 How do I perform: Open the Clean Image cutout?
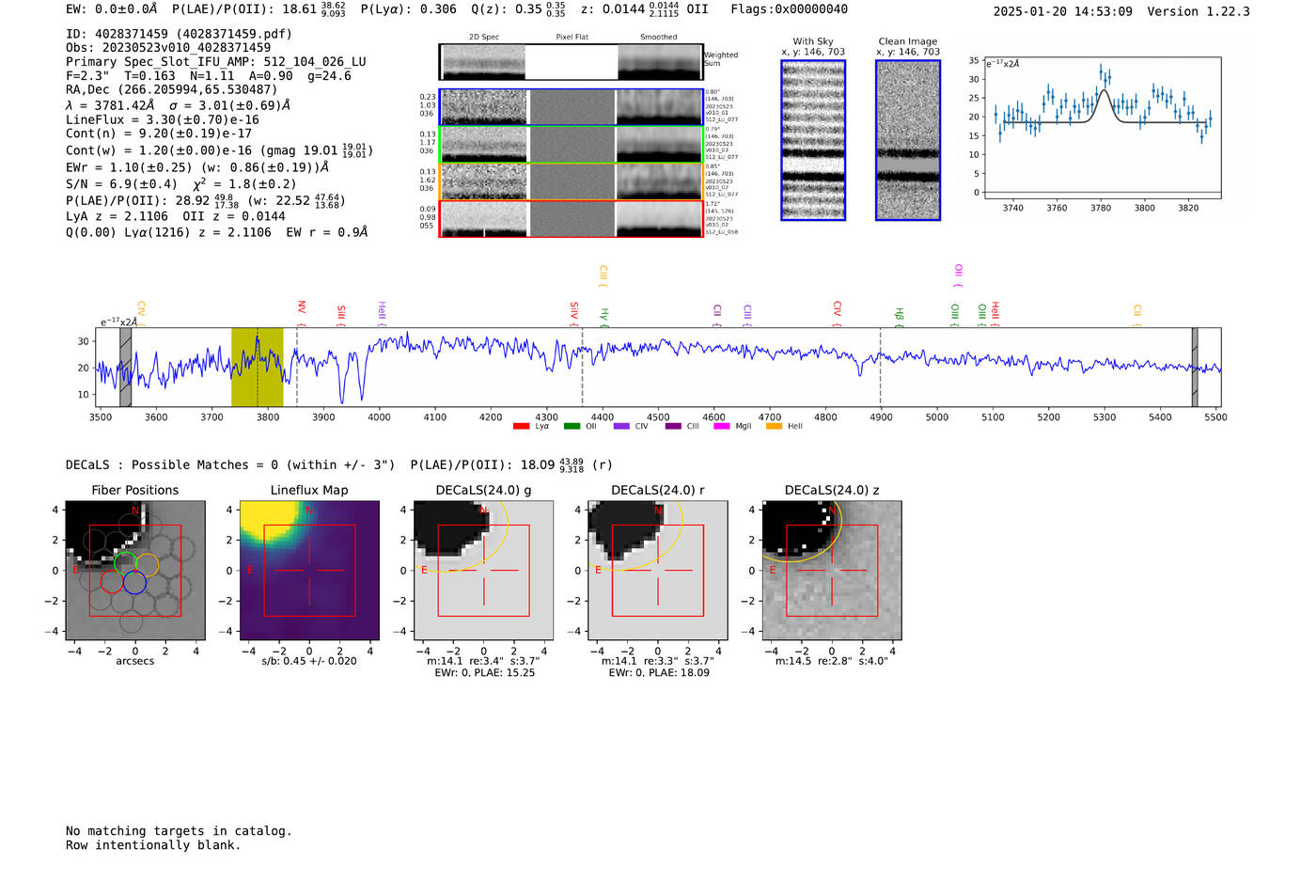tap(908, 140)
